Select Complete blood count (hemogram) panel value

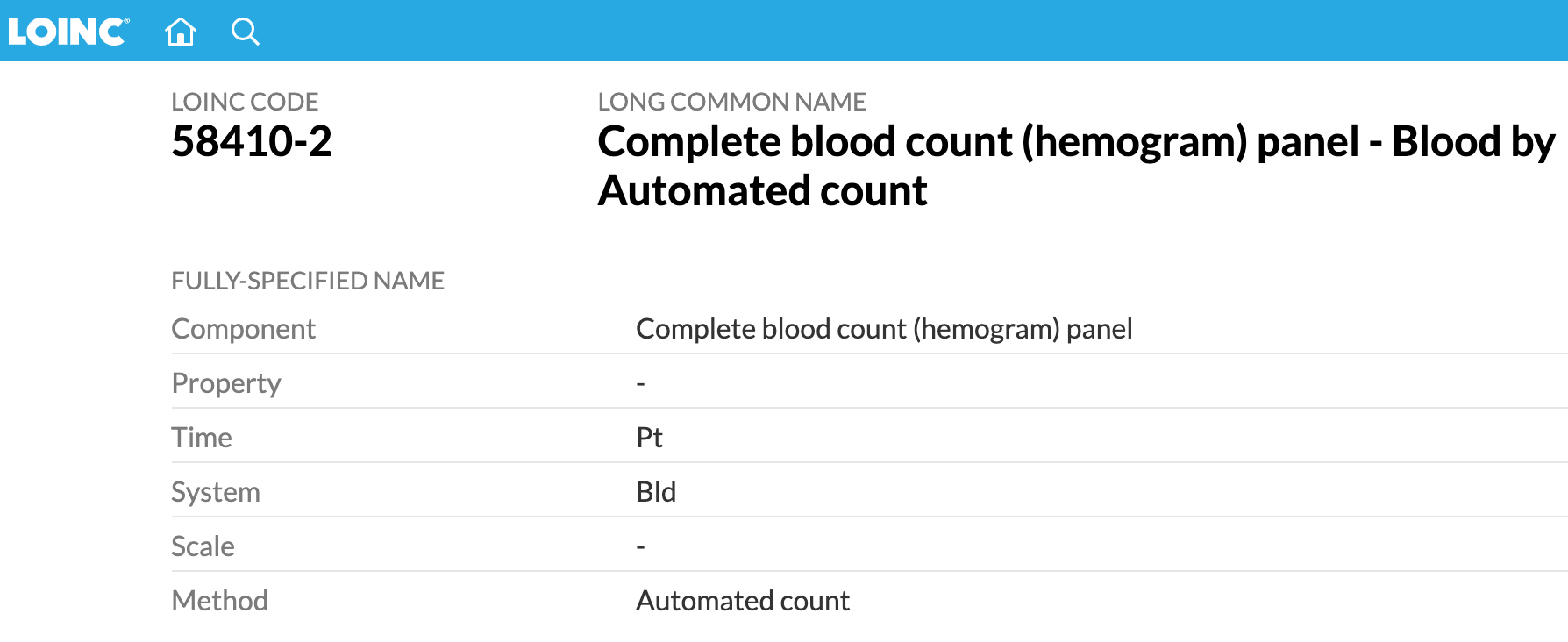(x=884, y=329)
